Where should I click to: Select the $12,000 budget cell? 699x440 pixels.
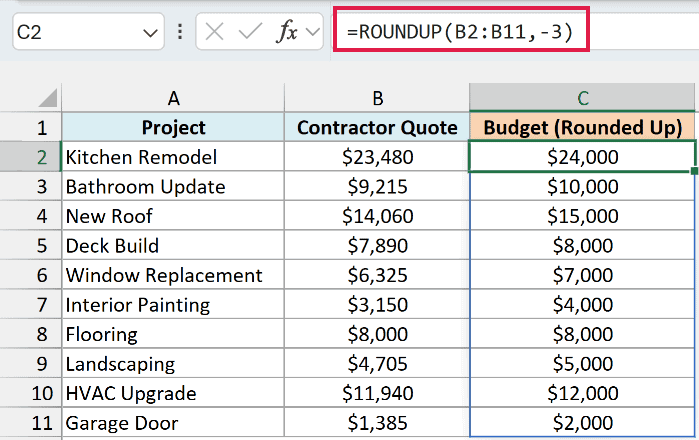click(582, 393)
